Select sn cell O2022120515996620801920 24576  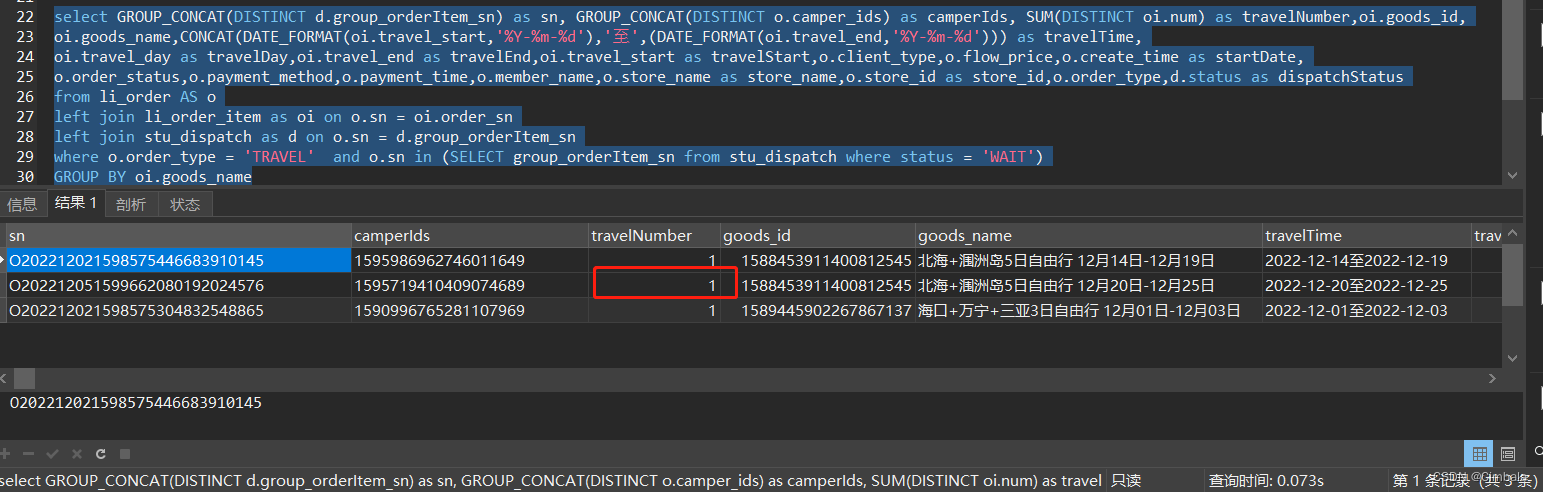tap(178, 286)
